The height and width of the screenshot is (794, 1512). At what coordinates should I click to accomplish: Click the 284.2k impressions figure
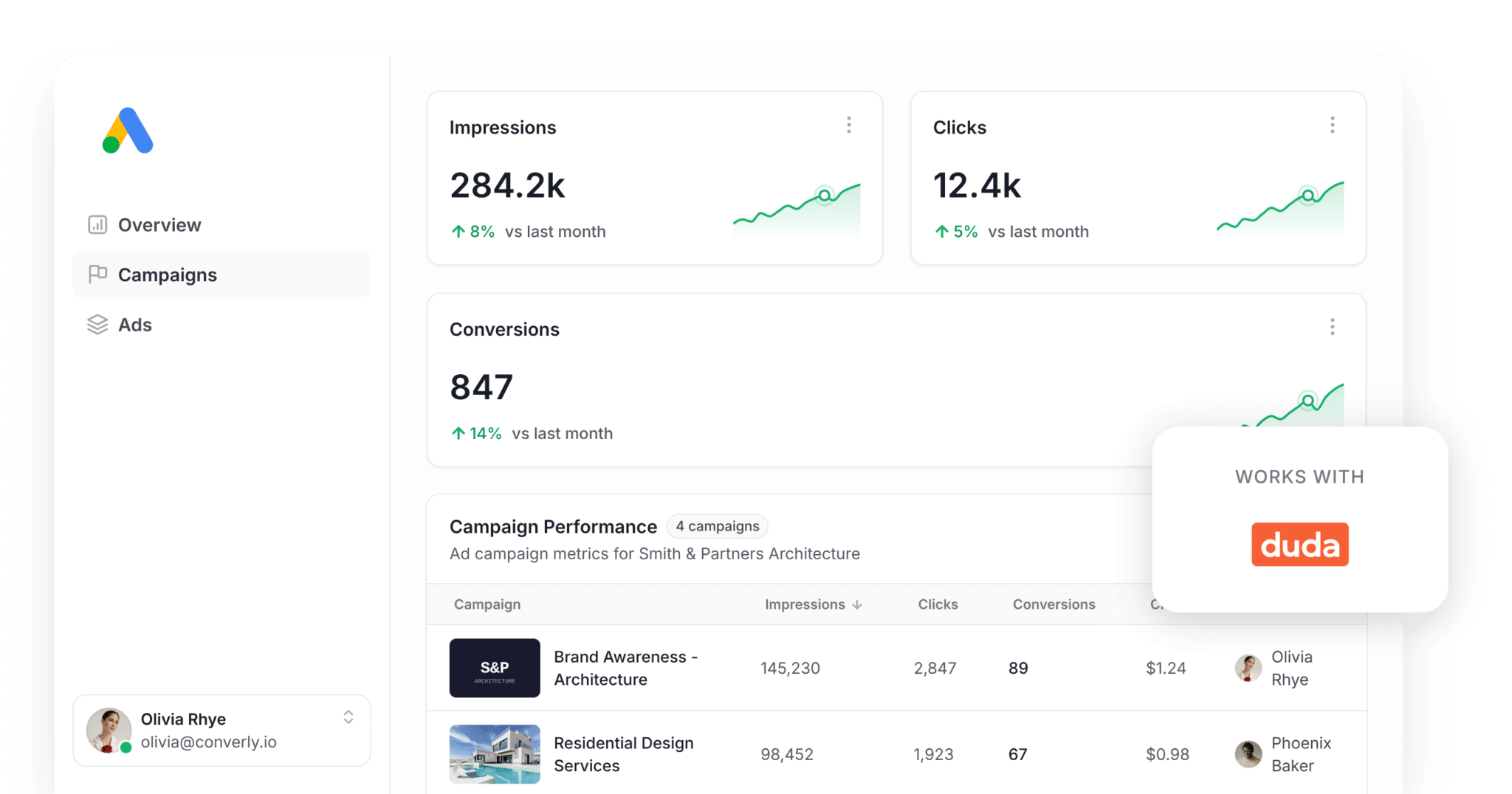pos(507,185)
